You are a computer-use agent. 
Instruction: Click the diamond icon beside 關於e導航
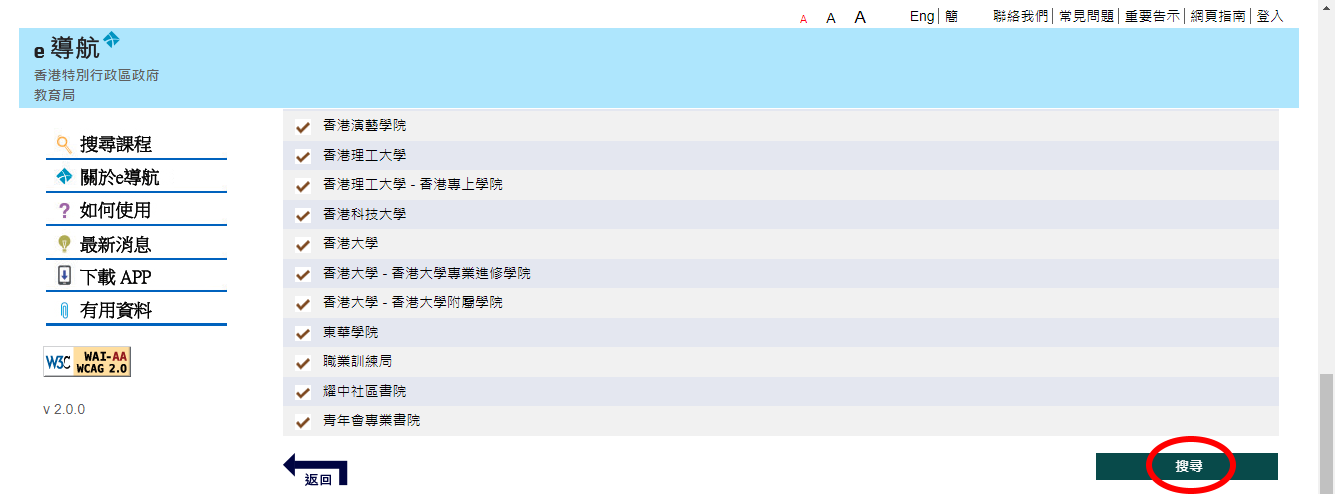(64, 178)
